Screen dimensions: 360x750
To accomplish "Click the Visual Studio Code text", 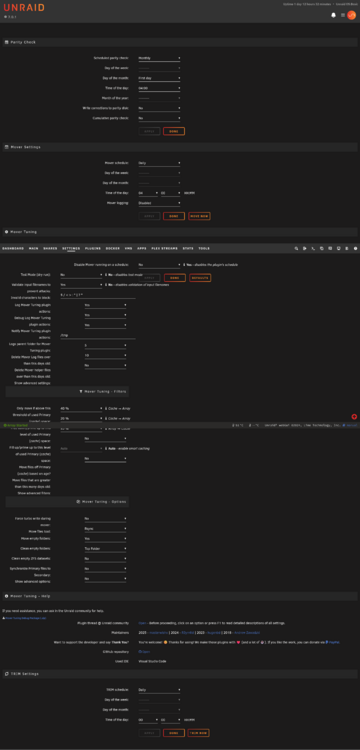I will 152,661.
